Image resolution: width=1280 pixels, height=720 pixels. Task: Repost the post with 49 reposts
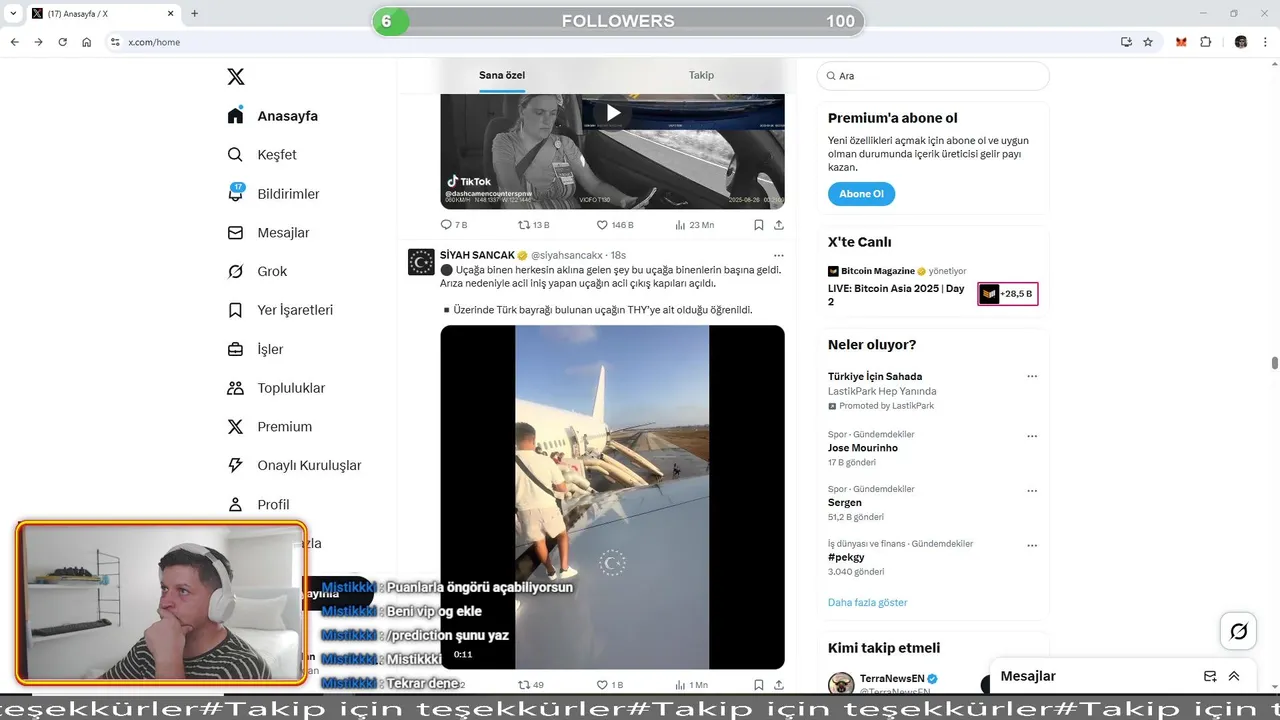pos(531,685)
